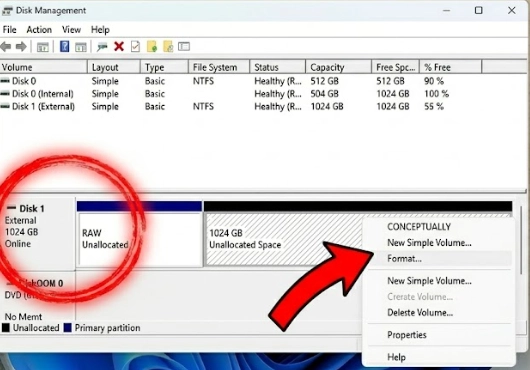Click the Show/Hide Console Tree toolbar icon
530x370 pixels.
tap(43, 47)
